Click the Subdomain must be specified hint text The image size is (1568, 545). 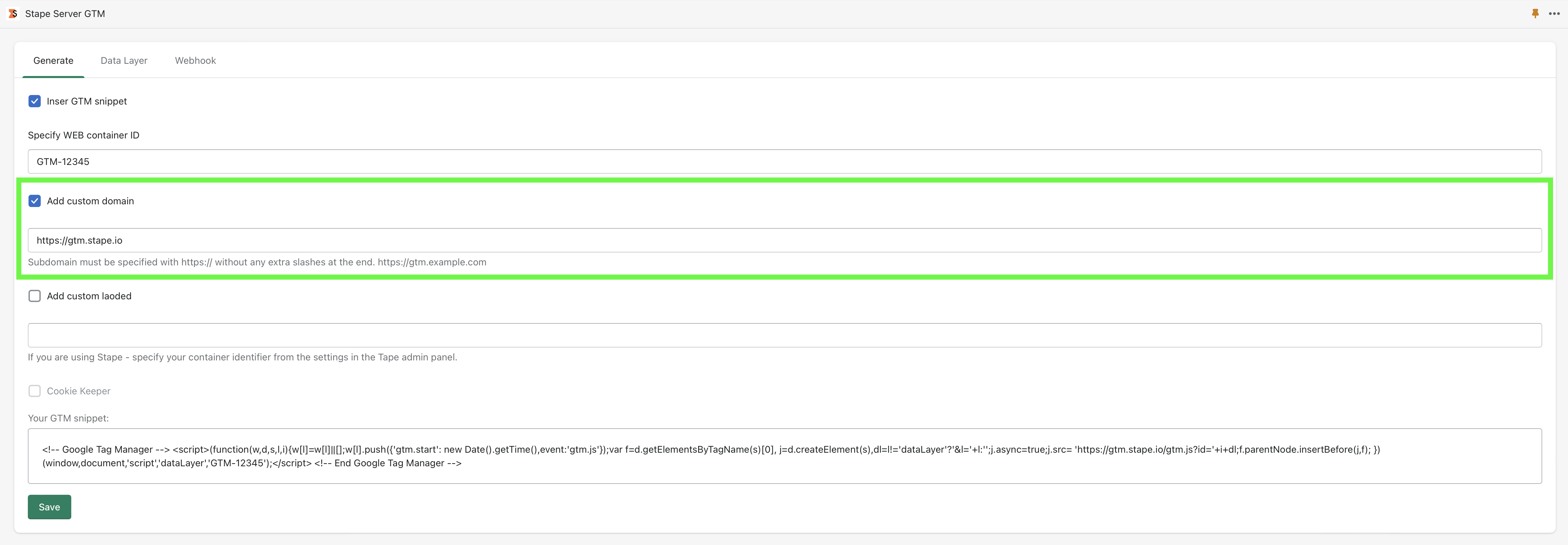(257, 262)
